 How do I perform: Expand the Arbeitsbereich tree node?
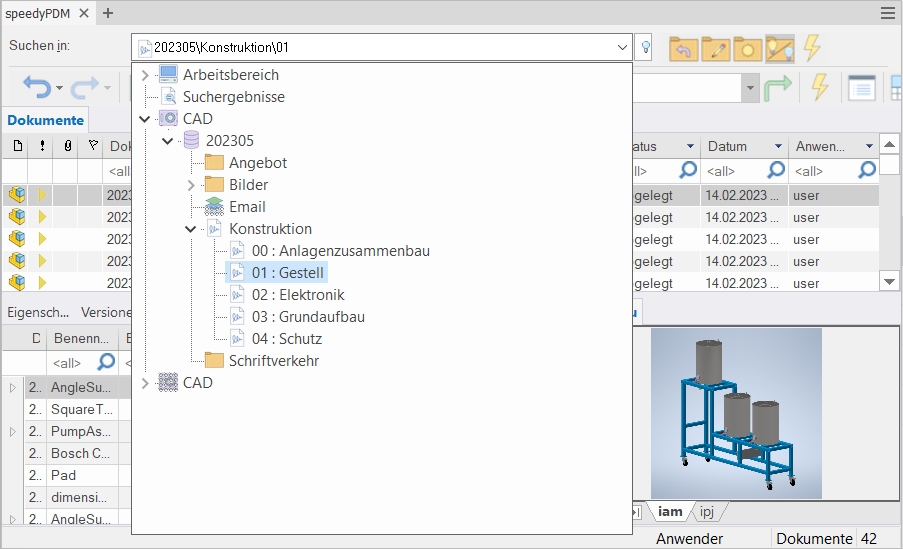click(145, 75)
